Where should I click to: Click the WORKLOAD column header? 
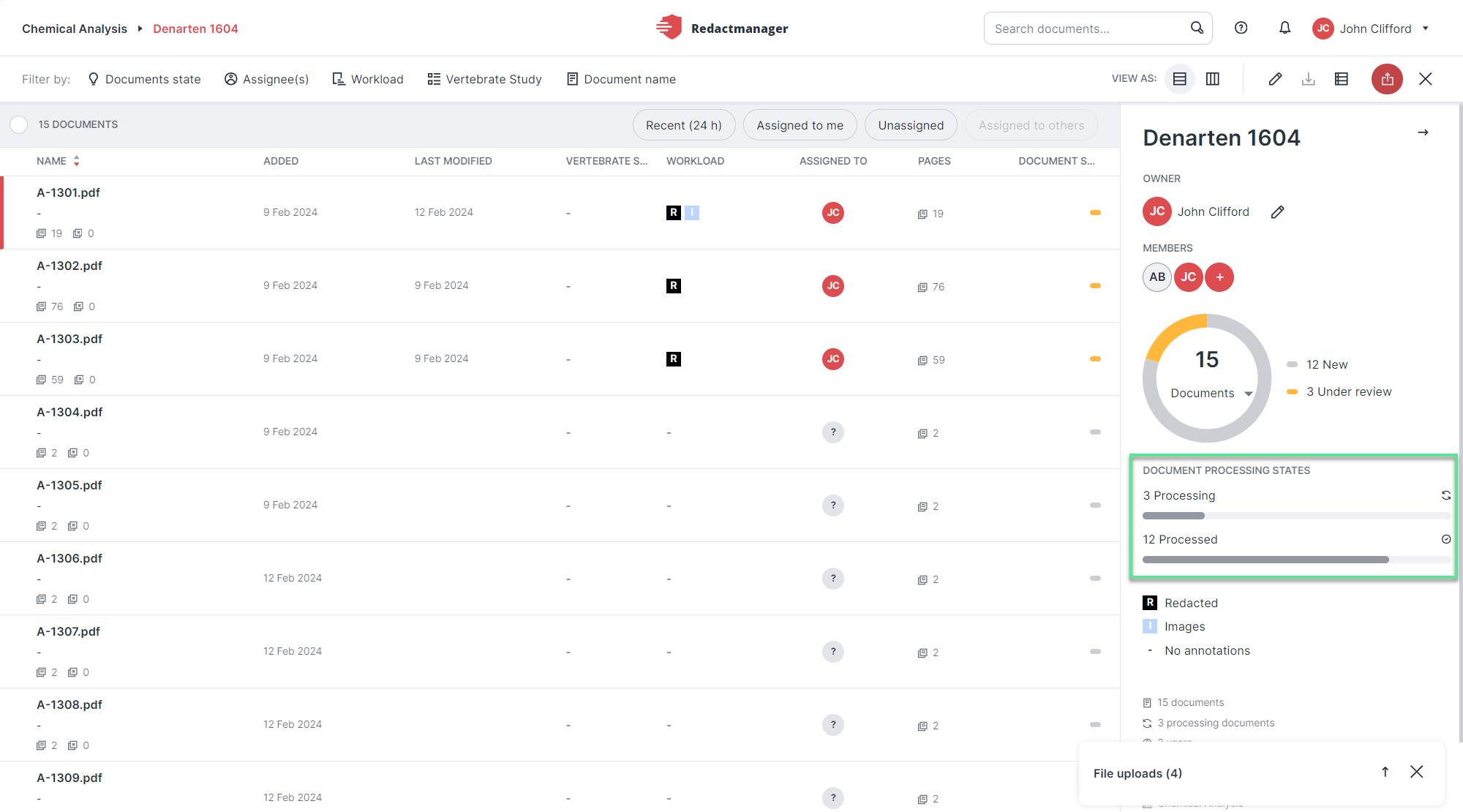(x=695, y=161)
